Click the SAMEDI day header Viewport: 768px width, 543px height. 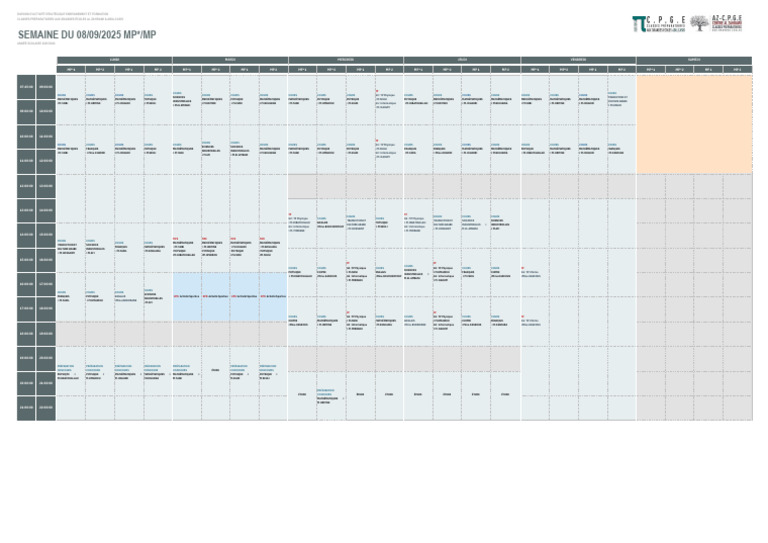[694, 60]
